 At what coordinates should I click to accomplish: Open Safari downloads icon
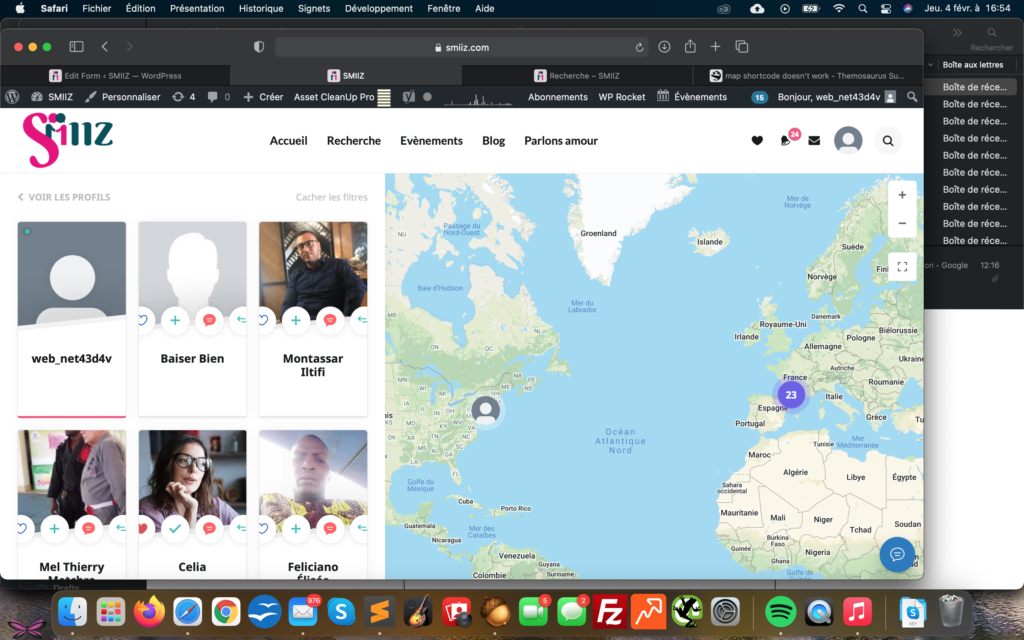coord(664,46)
